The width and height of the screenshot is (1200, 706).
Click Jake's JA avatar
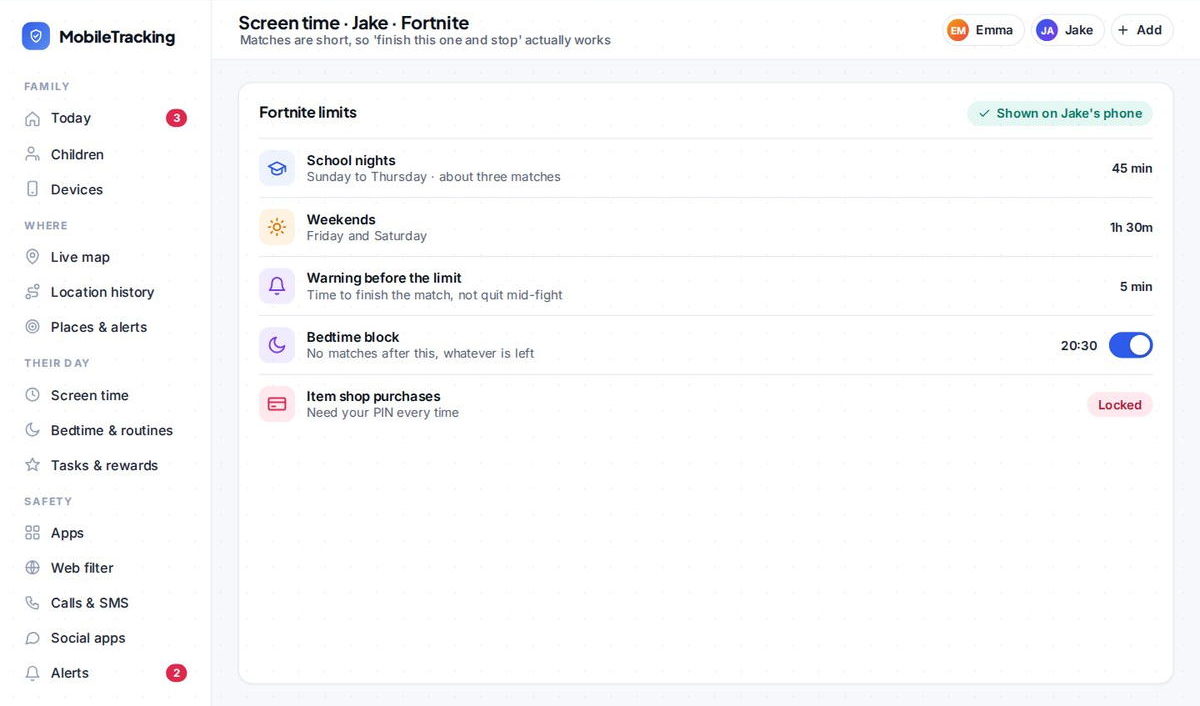coord(1047,30)
